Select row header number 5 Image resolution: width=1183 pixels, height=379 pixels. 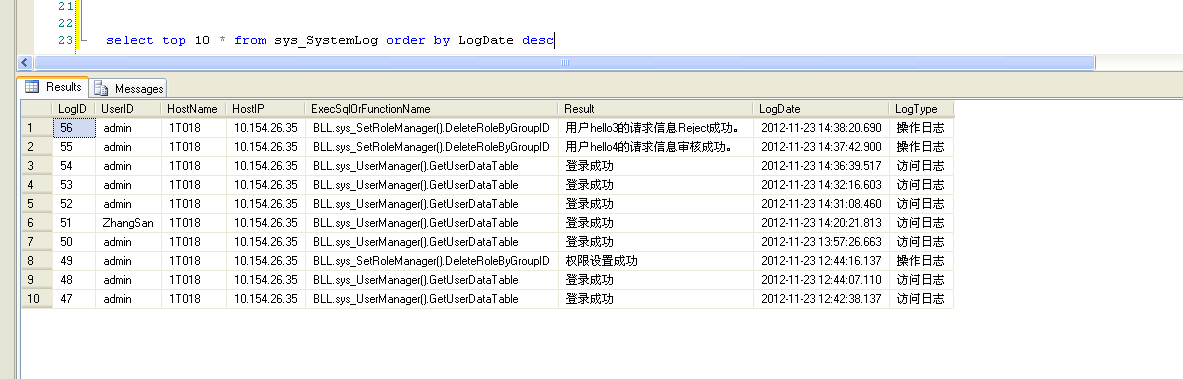point(36,203)
